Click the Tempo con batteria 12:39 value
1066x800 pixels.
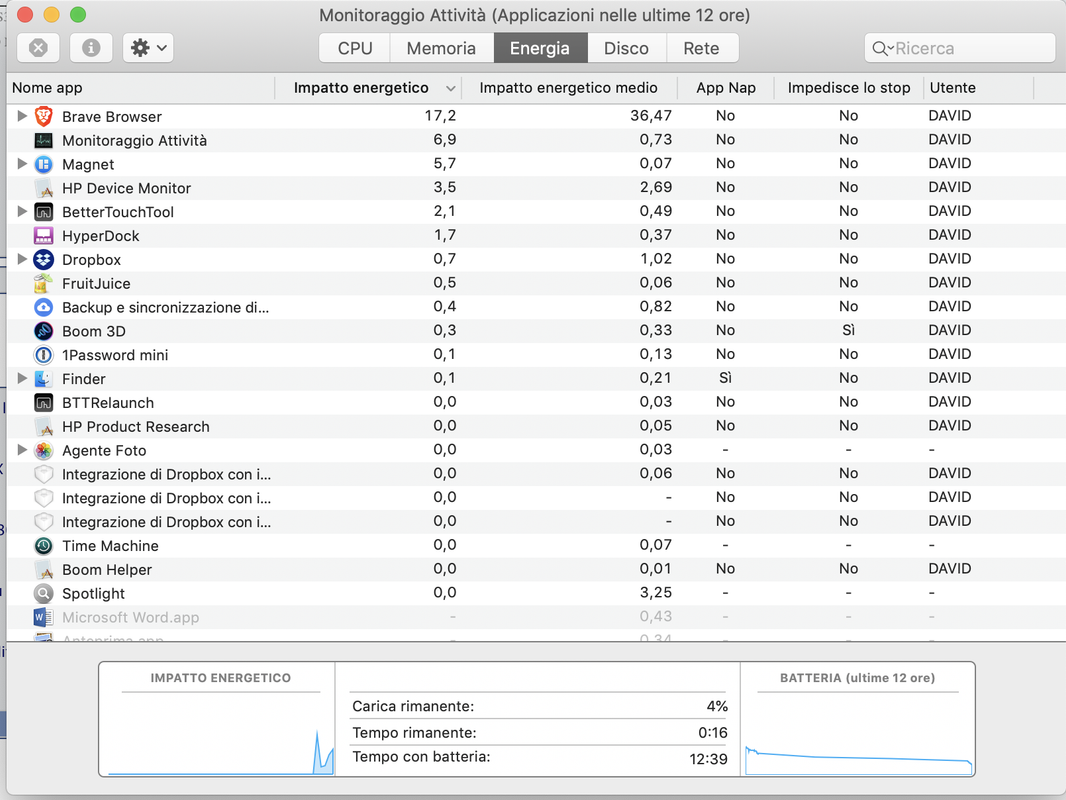pyautogui.click(x=708, y=759)
